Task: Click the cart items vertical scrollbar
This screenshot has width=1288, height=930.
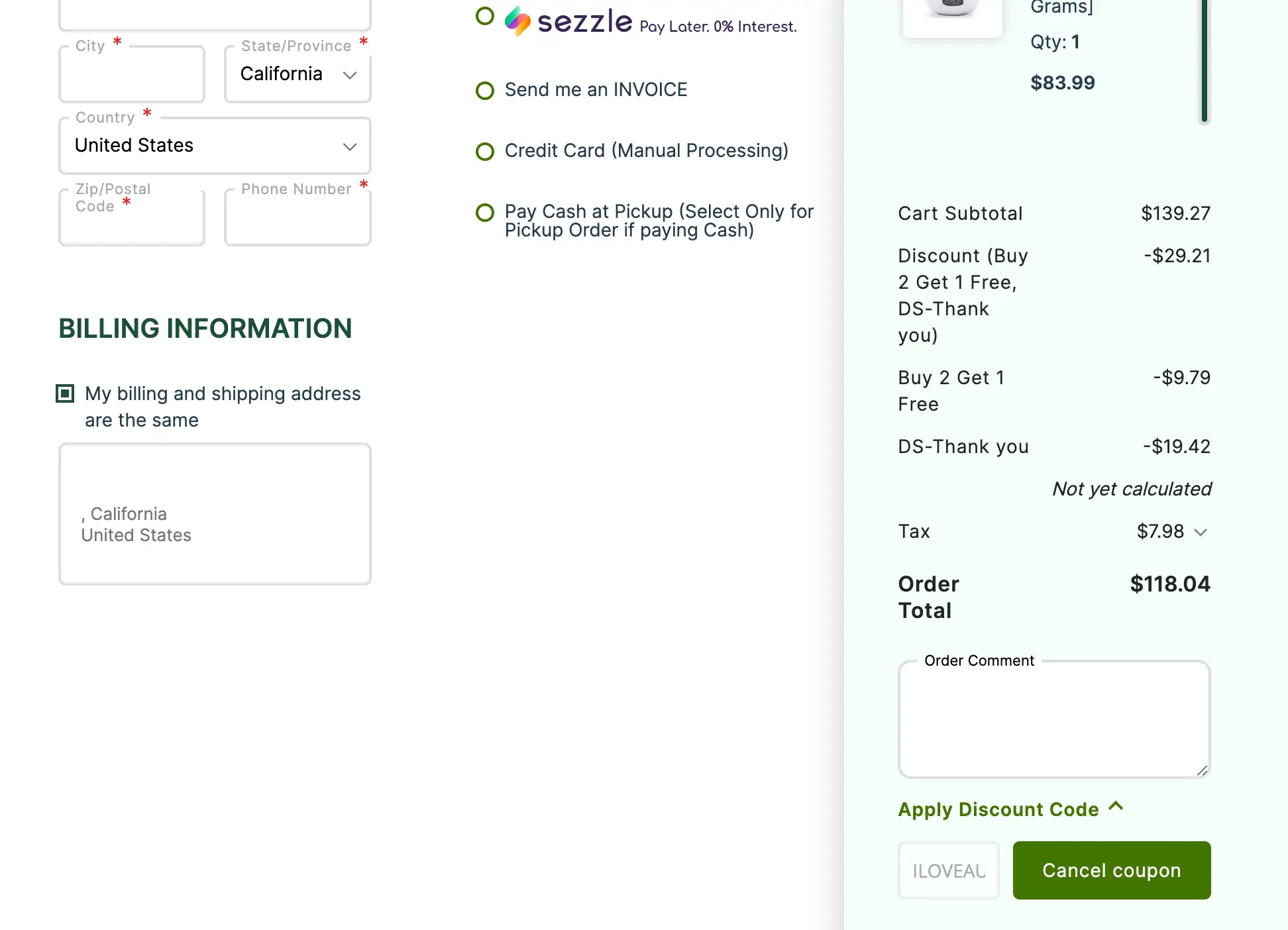Action: (1205, 60)
